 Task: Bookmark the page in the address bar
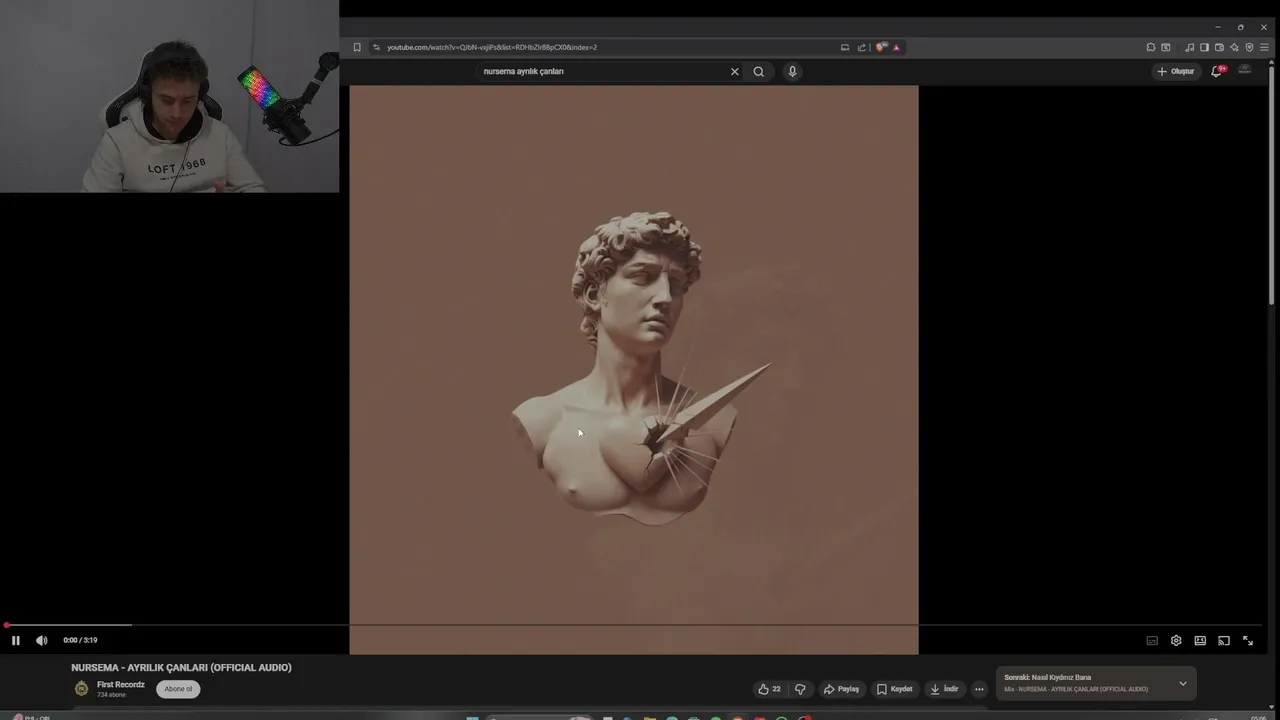[357, 47]
